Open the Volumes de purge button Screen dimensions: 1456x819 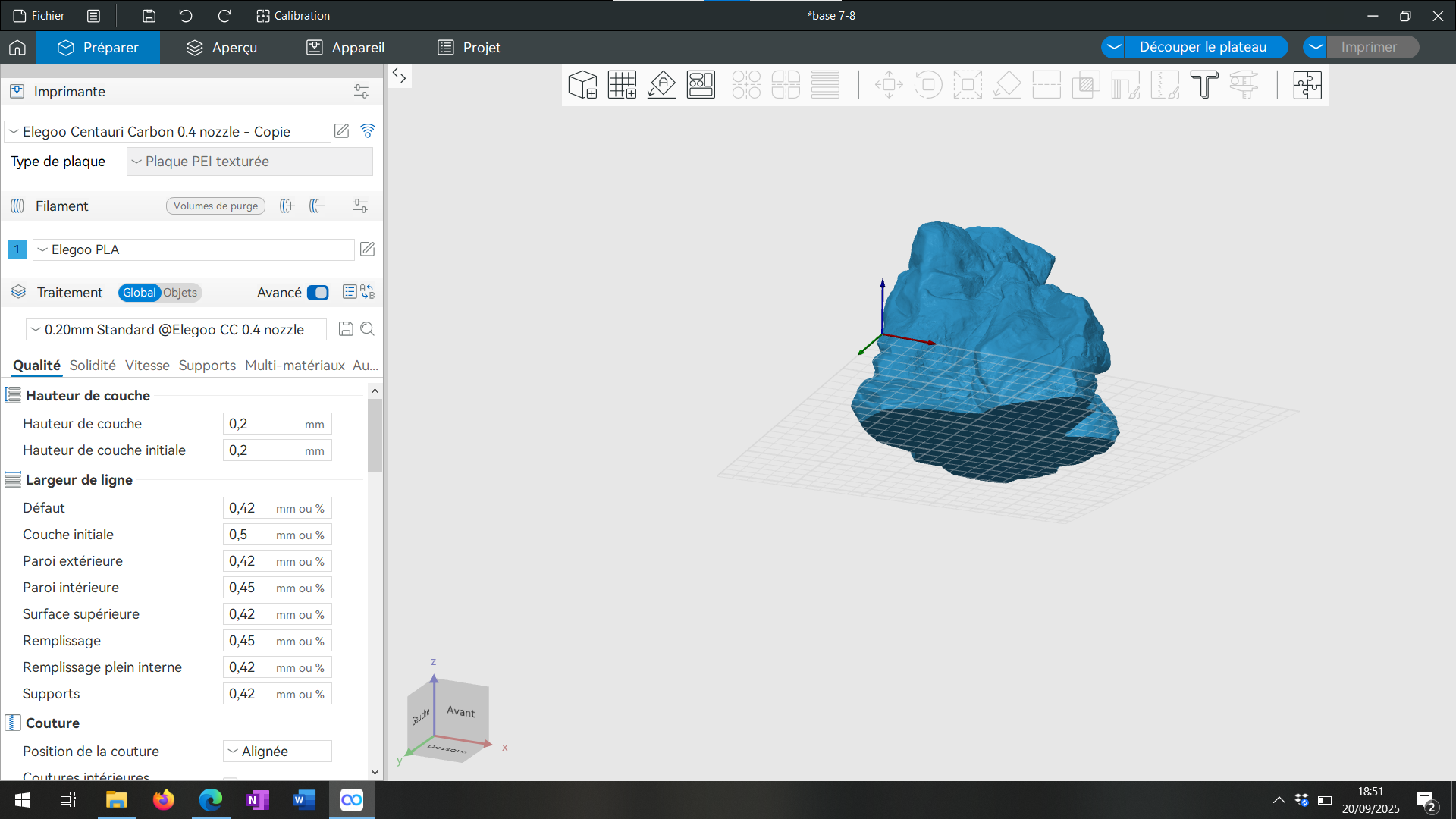coord(215,206)
